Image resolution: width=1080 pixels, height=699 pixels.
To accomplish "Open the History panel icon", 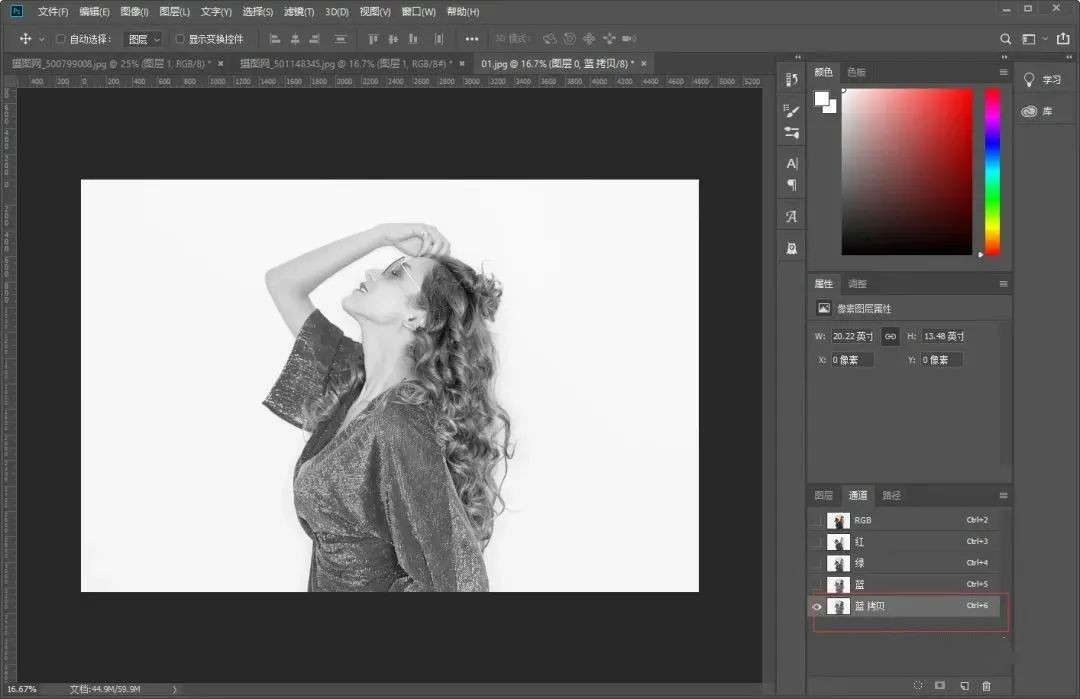I will (792, 80).
